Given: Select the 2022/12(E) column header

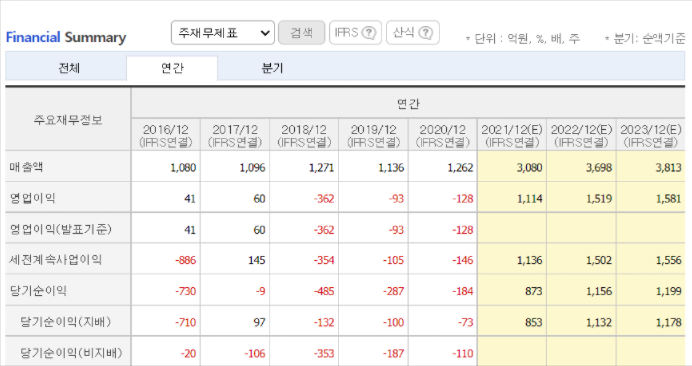Looking at the screenshot, I should click(581, 136).
